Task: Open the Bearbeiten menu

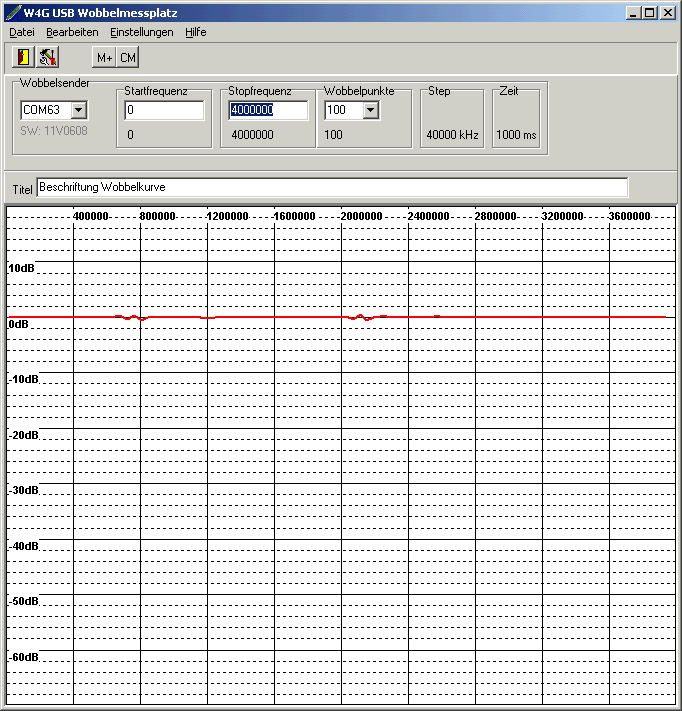Action: click(72, 32)
